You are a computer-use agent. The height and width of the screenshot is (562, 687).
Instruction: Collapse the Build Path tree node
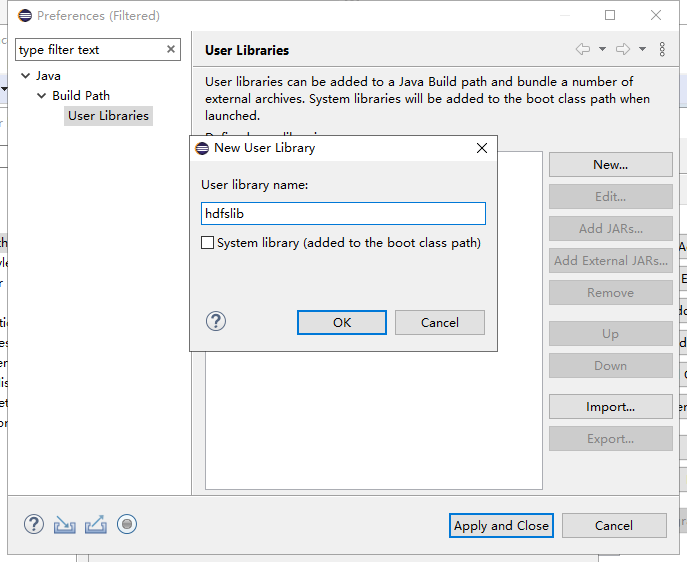pyautogui.click(x=42, y=95)
